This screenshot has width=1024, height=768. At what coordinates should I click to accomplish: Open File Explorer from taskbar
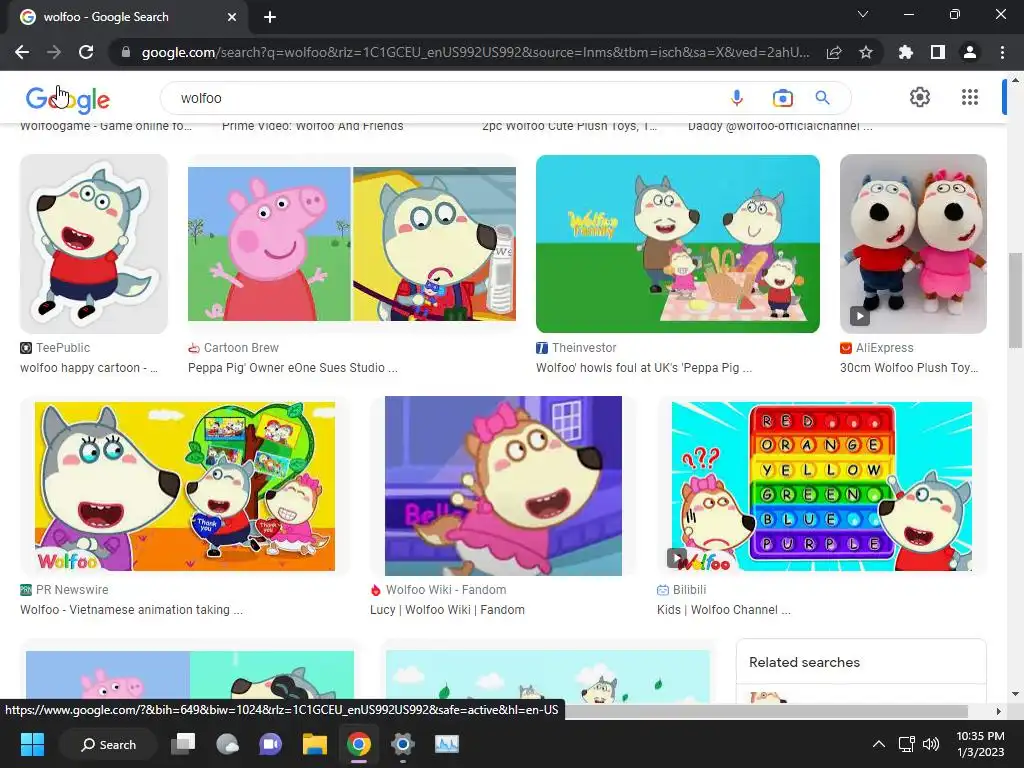[315, 744]
